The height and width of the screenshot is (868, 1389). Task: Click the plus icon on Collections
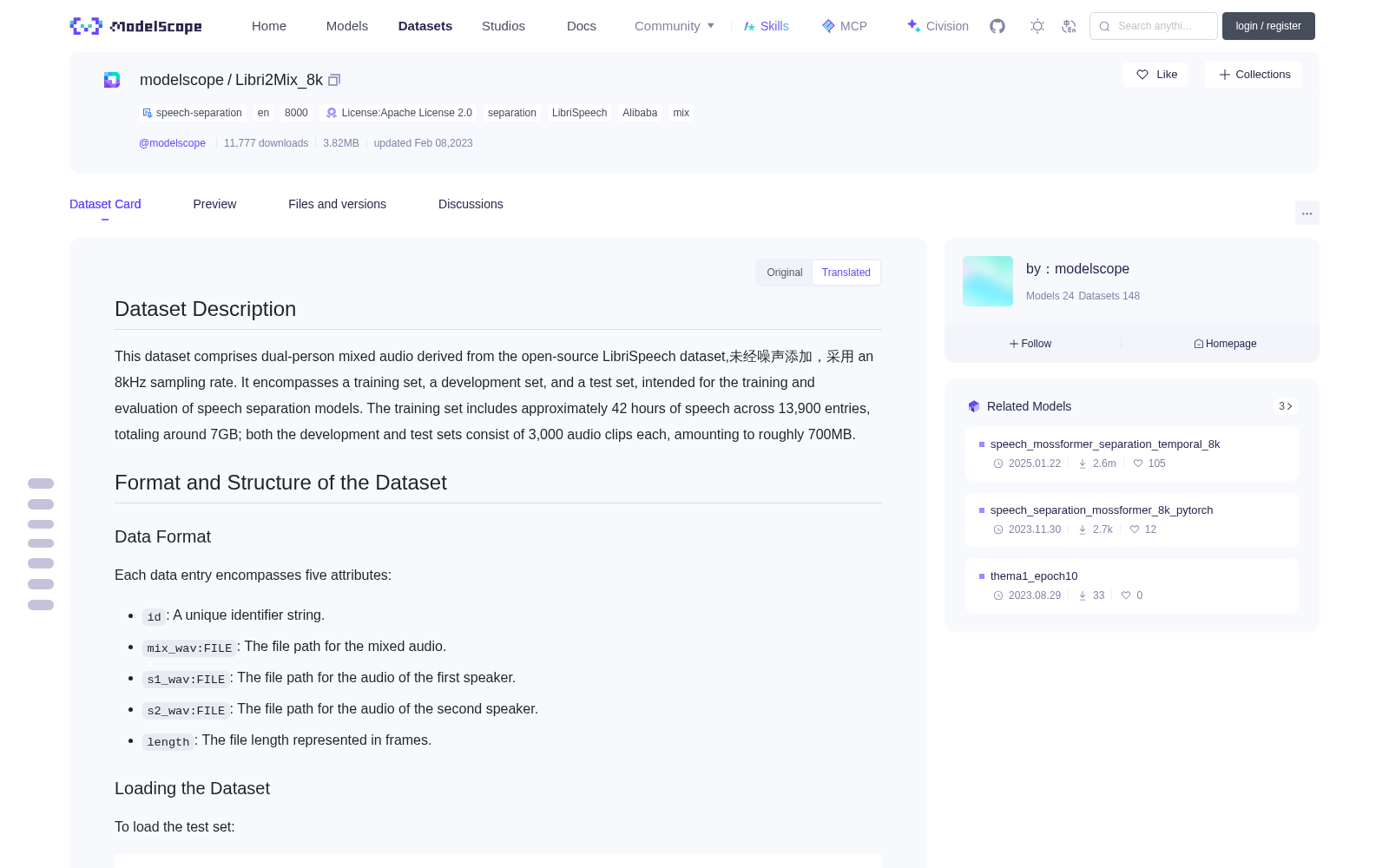1225,75
